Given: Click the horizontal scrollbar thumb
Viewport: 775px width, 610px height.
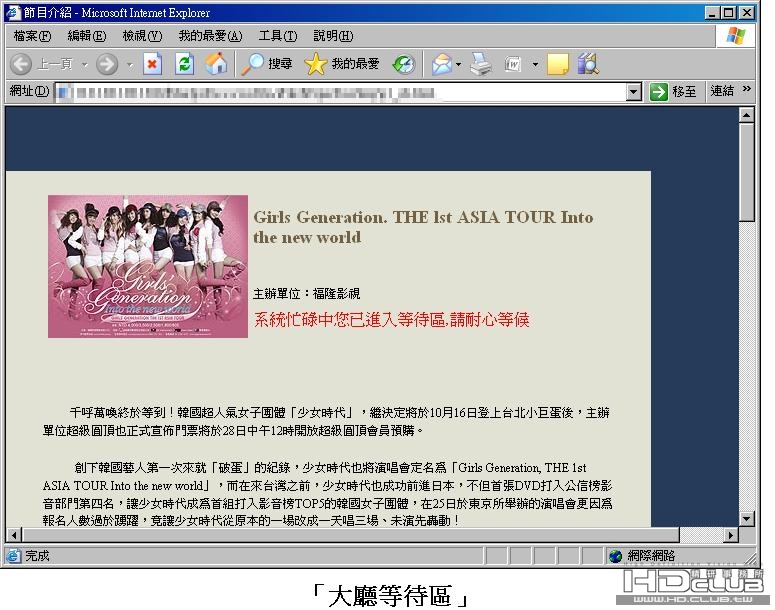Looking at the screenshot, I should [351, 534].
